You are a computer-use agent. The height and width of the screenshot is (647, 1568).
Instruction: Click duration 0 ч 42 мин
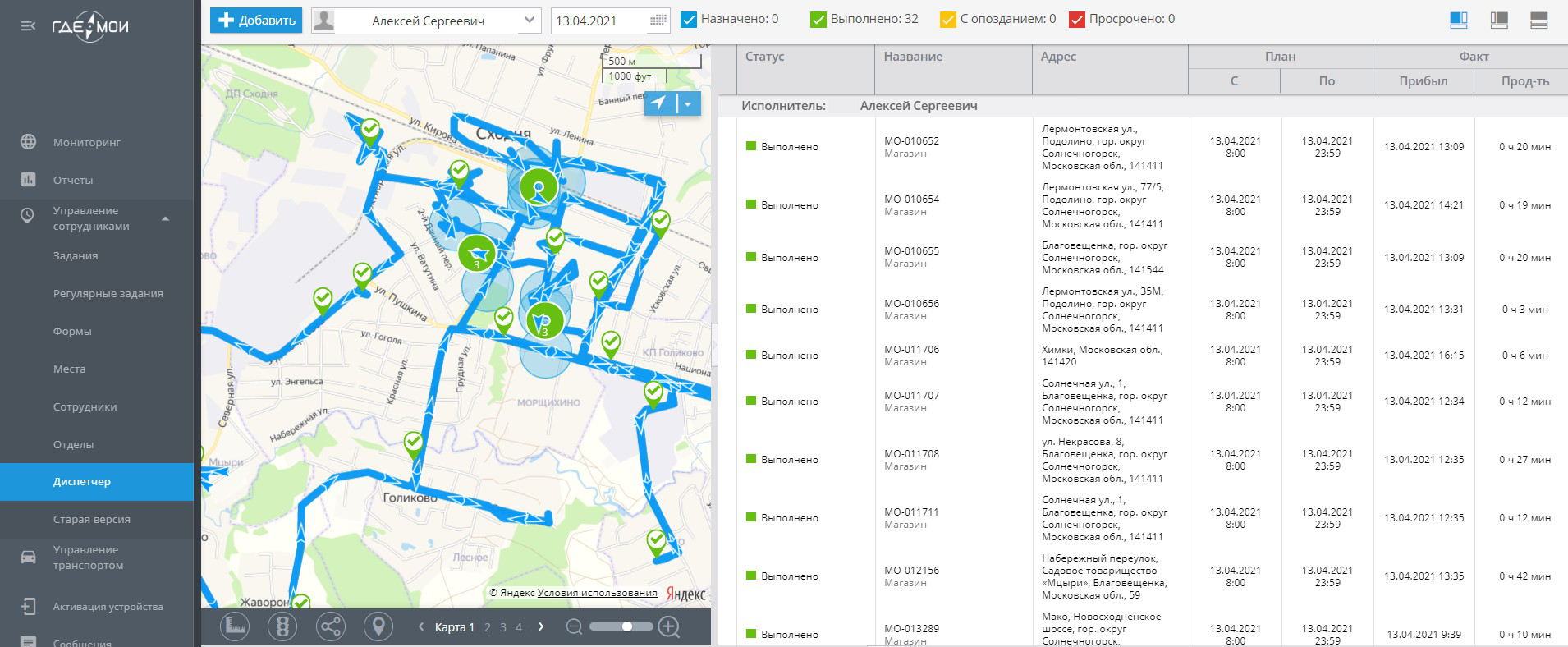1524,576
